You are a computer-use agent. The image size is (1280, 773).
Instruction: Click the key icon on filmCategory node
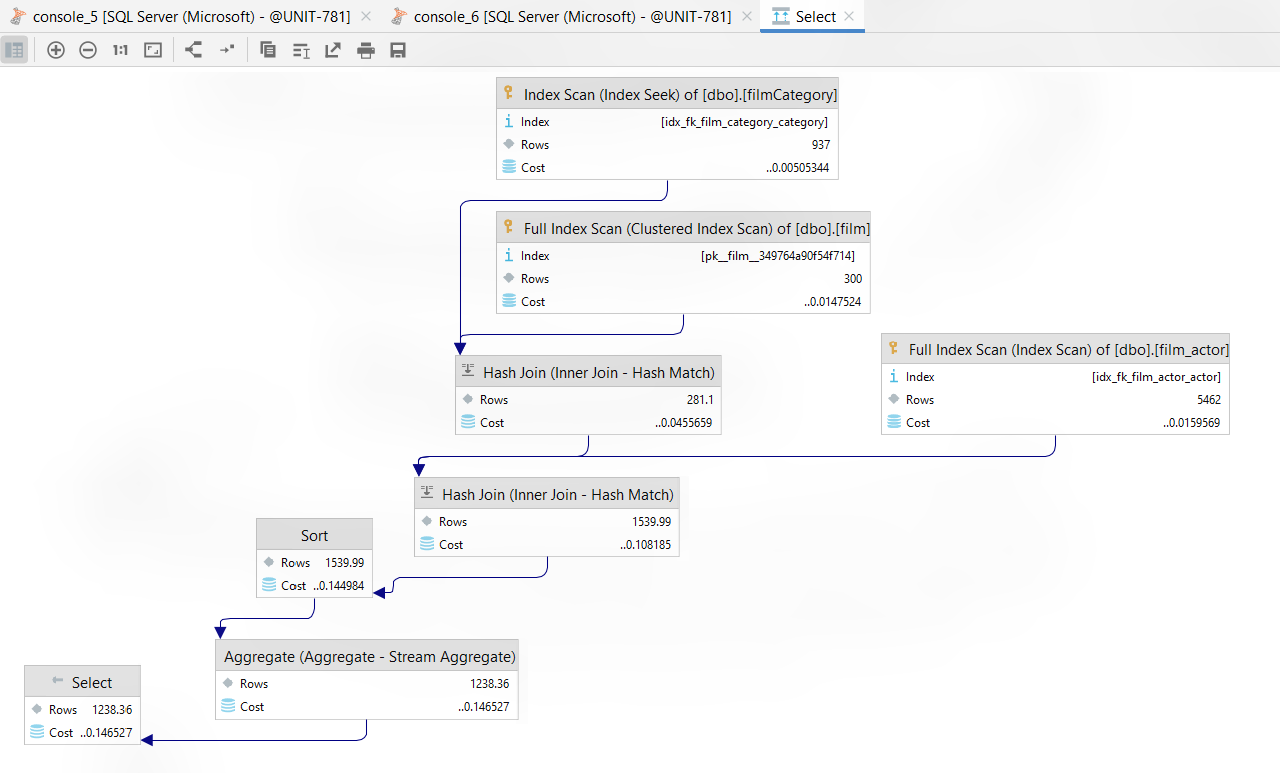(508, 94)
